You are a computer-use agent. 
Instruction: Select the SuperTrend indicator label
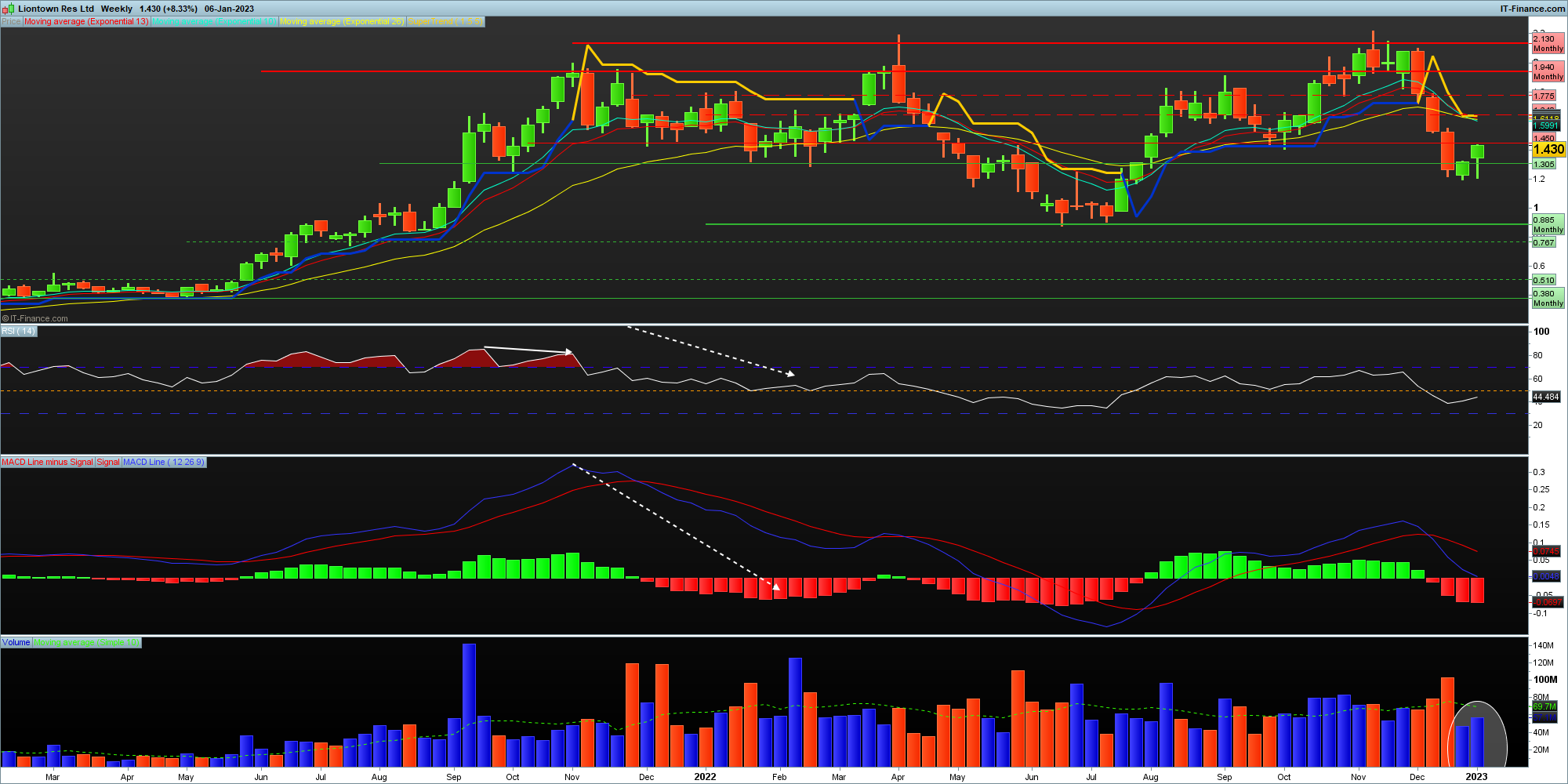point(445,22)
